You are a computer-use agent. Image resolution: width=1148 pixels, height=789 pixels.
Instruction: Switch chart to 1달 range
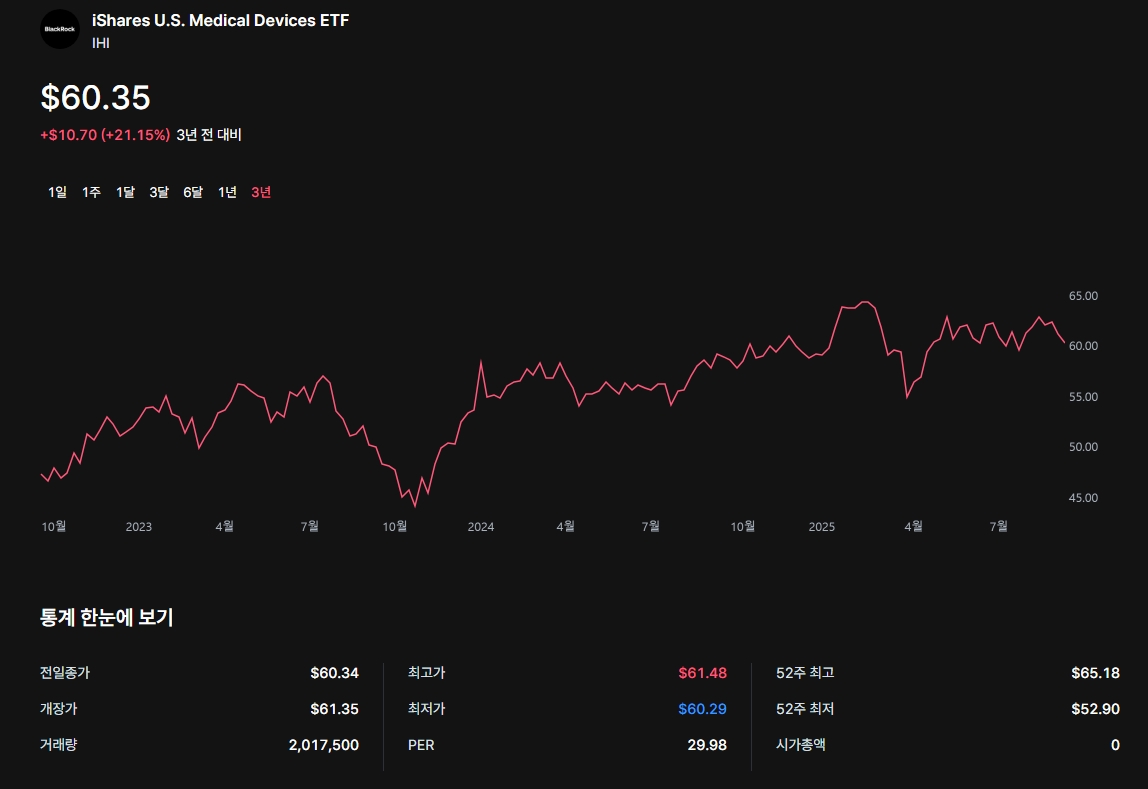pyautogui.click(x=125, y=192)
